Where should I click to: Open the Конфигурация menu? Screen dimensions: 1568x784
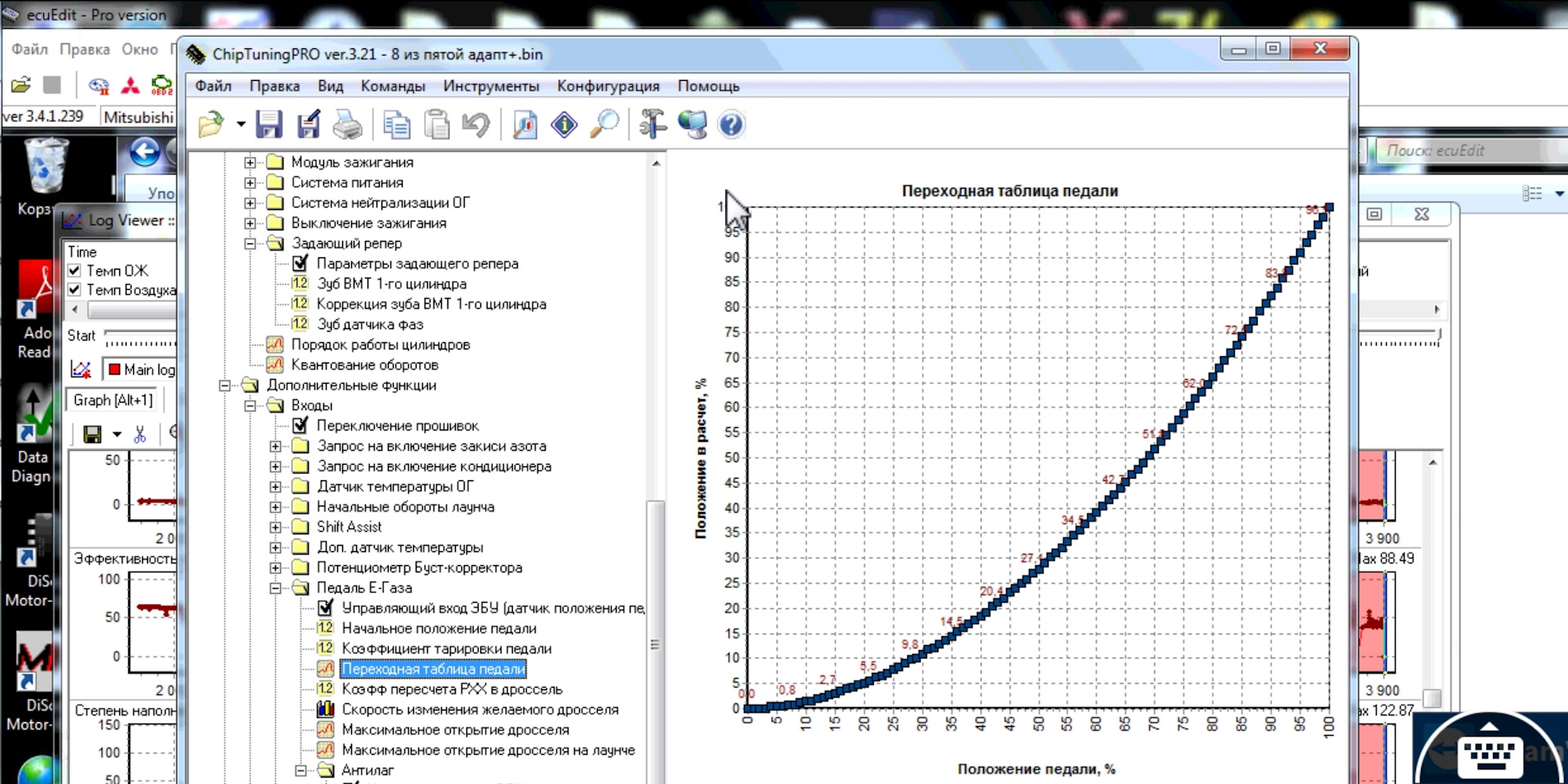click(608, 87)
